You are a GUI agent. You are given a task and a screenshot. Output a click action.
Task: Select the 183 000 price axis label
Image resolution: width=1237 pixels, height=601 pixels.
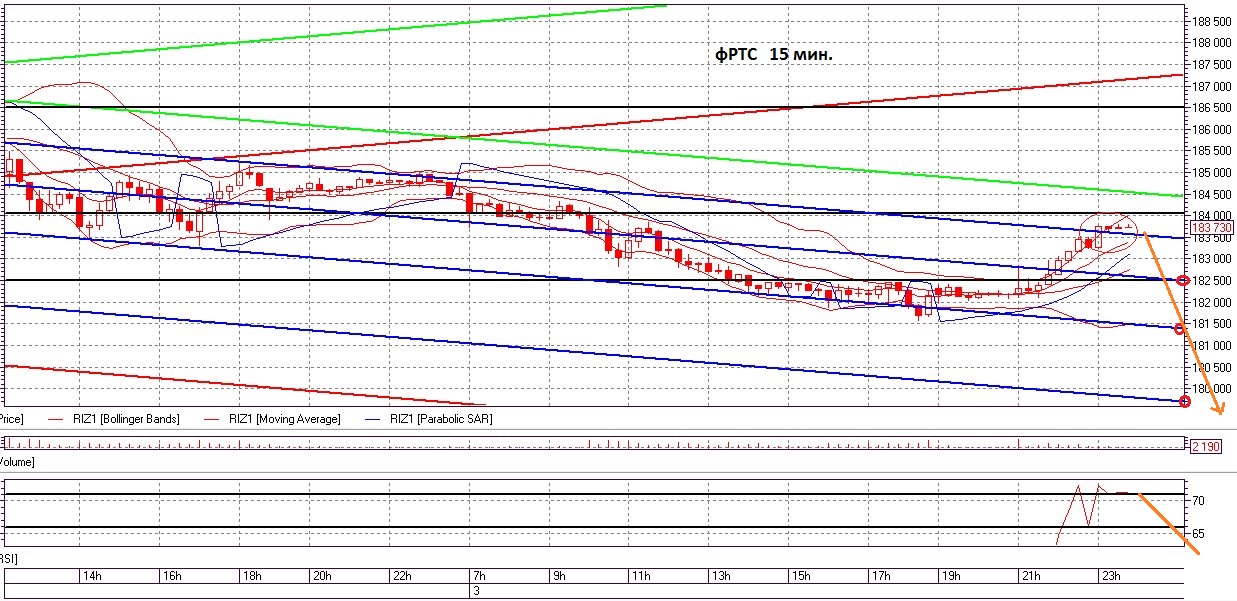click(x=1210, y=259)
